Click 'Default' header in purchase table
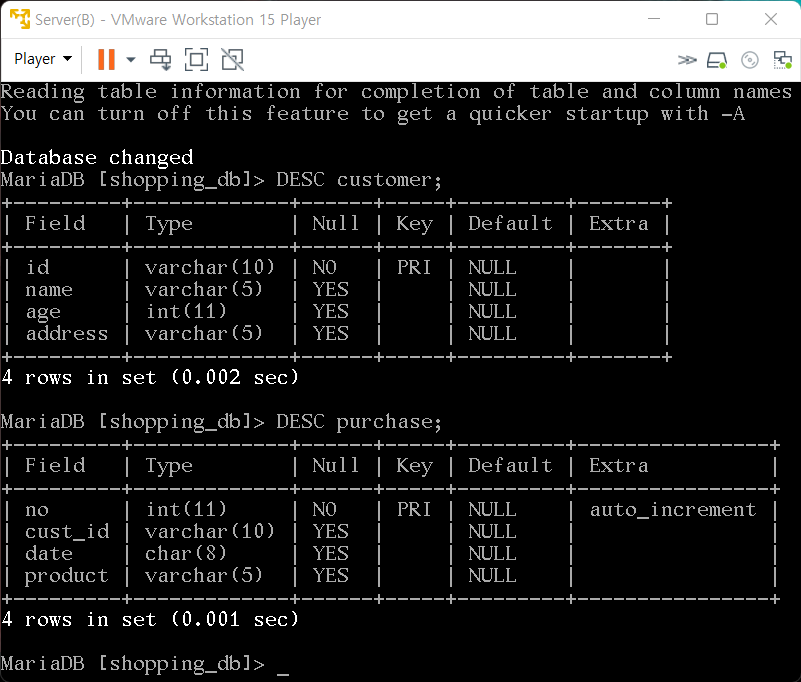Screen dimensions: 801x682 point(510,465)
